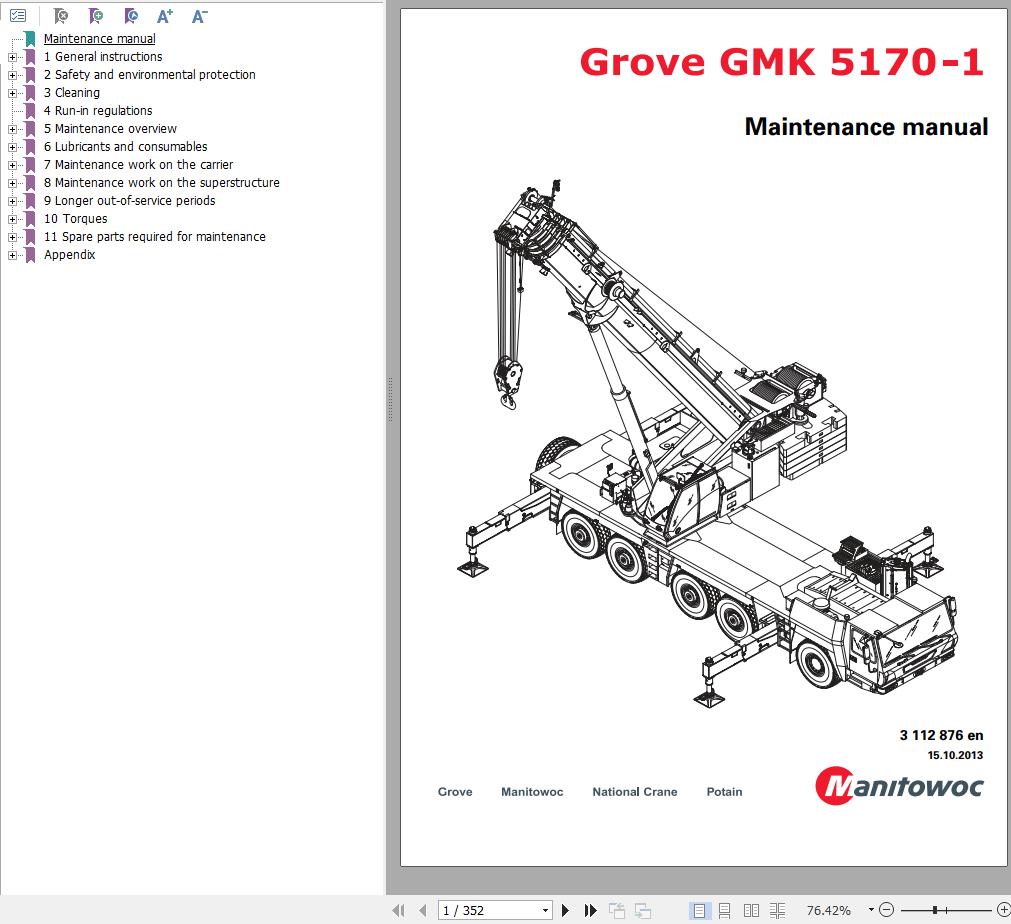
Task: Click the Potain brand text
Action: pyautogui.click(x=724, y=792)
